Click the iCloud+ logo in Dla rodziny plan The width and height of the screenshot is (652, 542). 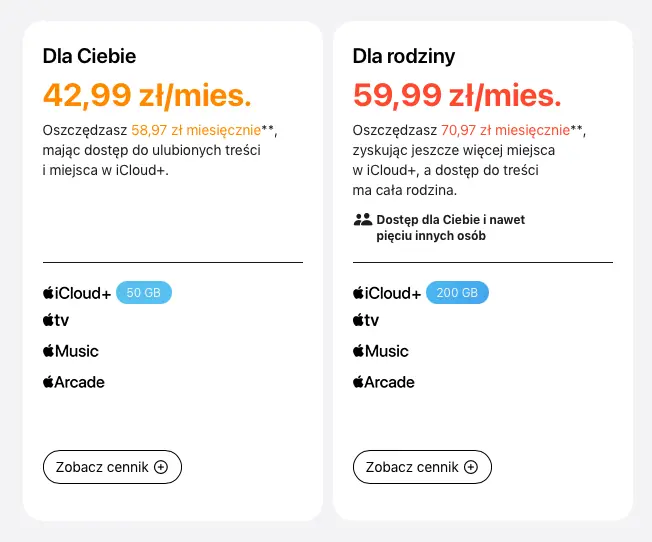(x=387, y=293)
